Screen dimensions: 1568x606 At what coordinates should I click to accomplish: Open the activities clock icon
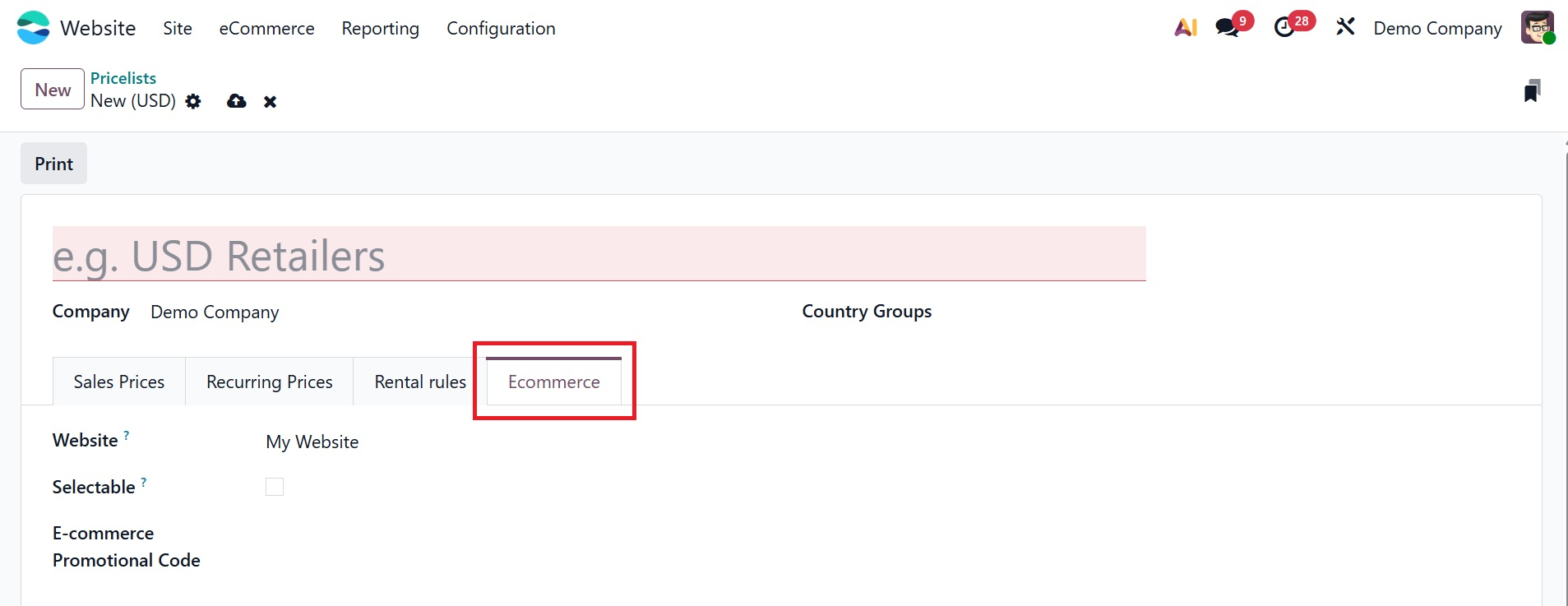tap(1284, 28)
